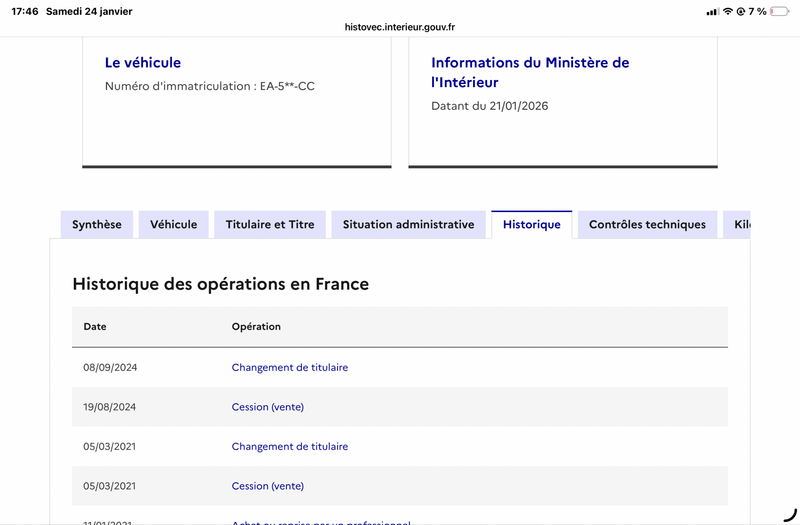Open Cession (vente) dated 05/03/2021
The height and width of the screenshot is (525, 800).
(x=267, y=486)
